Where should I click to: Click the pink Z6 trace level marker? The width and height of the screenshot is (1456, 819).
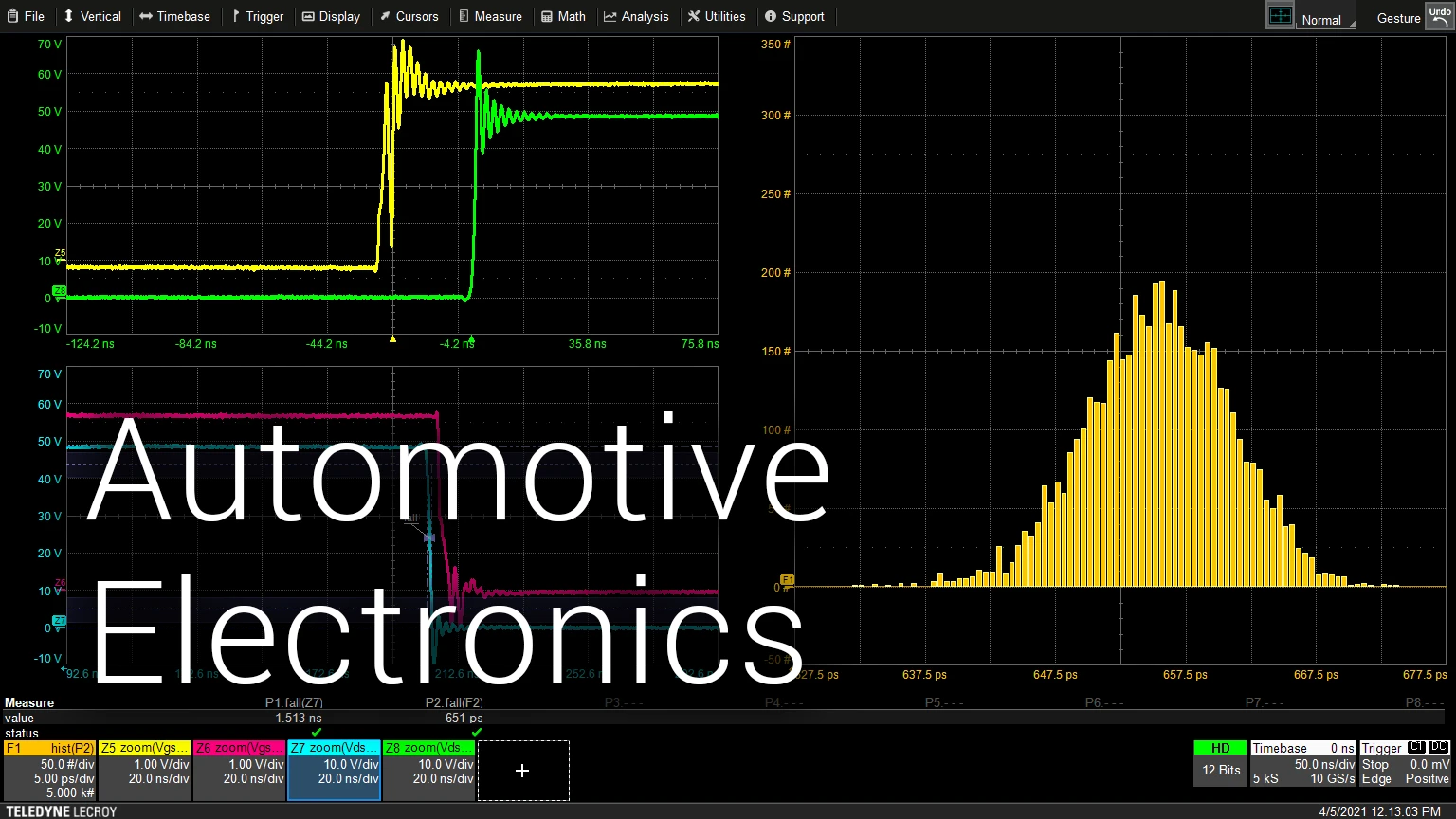pyautogui.click(x=60, y=584)
